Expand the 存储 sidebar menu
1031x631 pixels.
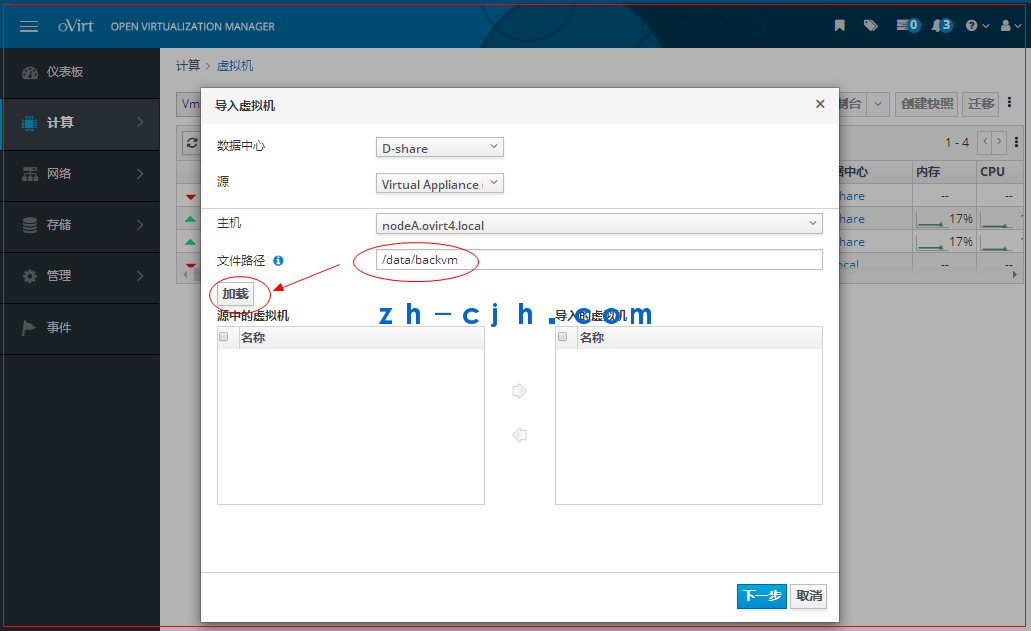pos(80,225)
